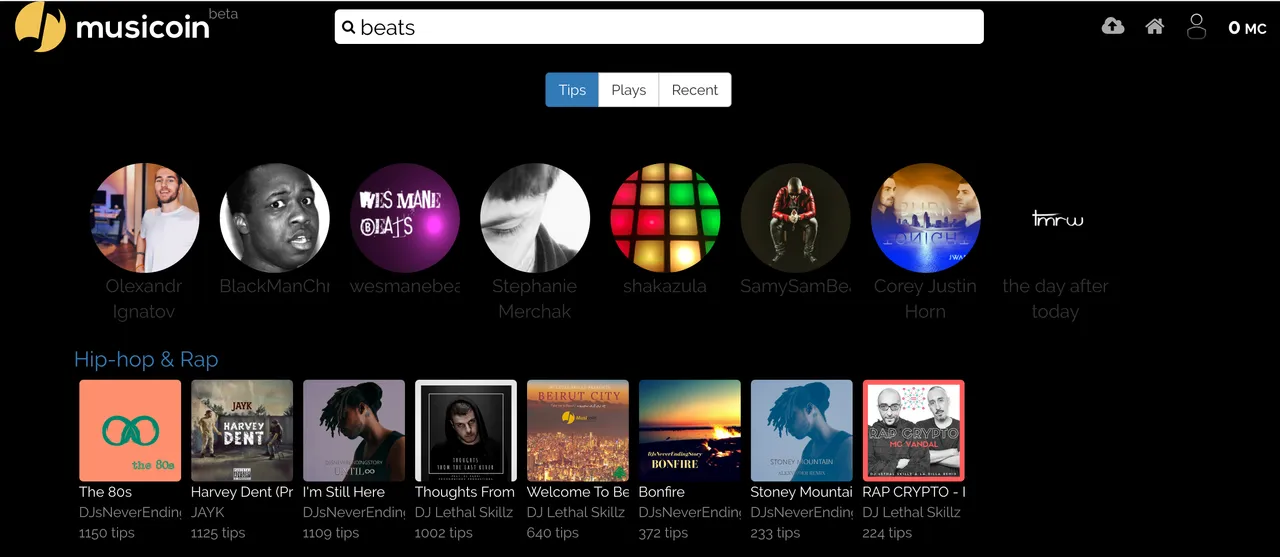Image resolution: width=1280 pixels, height=557 pixels.
Task: Click the Corey Justin Horn name
Action: point(925,299)
